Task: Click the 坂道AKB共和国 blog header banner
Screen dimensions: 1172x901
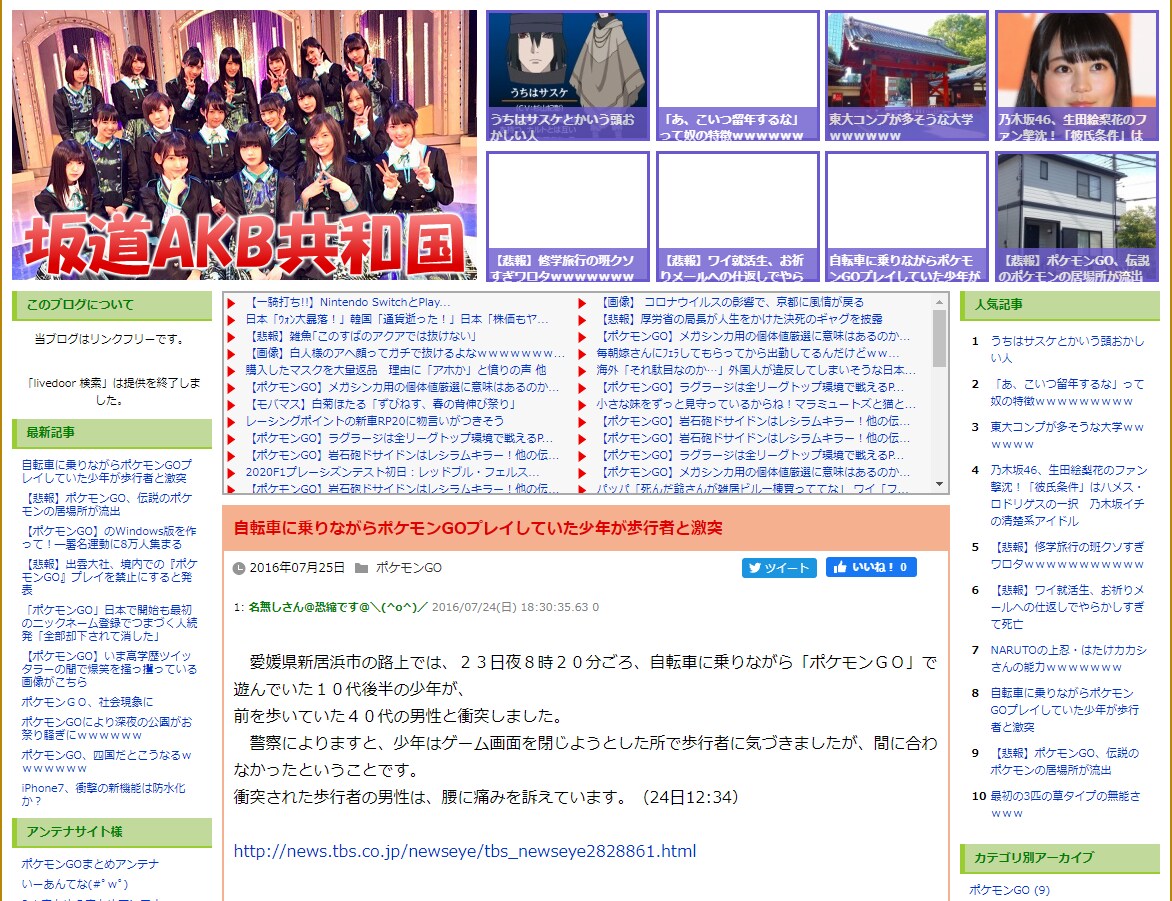Action: [244, 145]
